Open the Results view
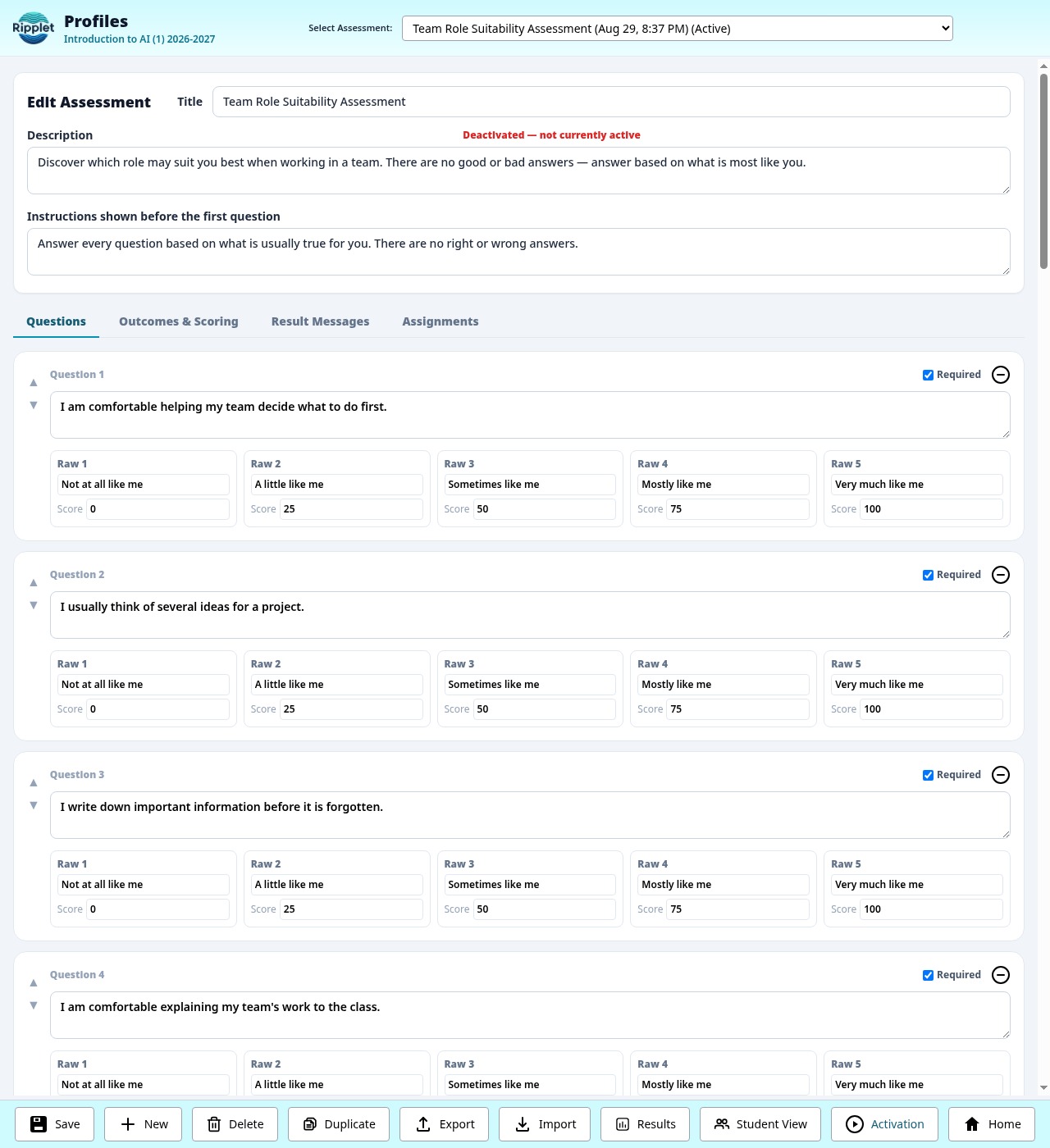1050x1148 pixels. tap(646, 1124)
